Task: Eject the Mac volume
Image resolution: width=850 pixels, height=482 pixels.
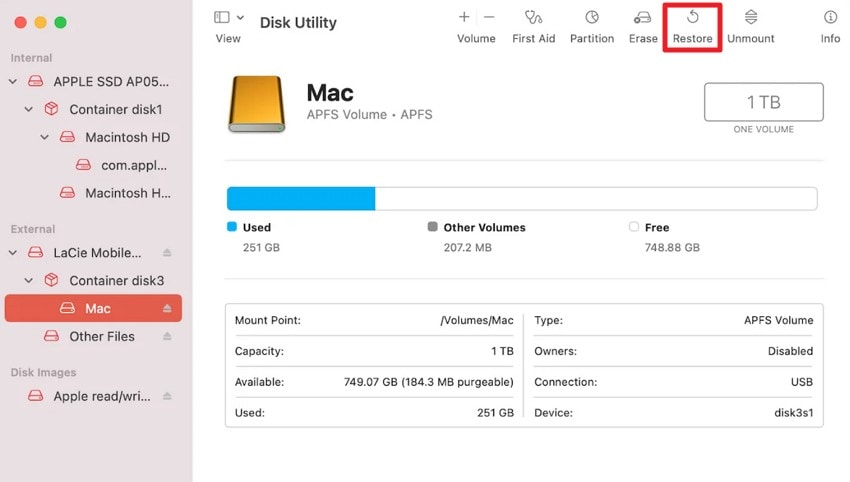Action: coord(167,309)
